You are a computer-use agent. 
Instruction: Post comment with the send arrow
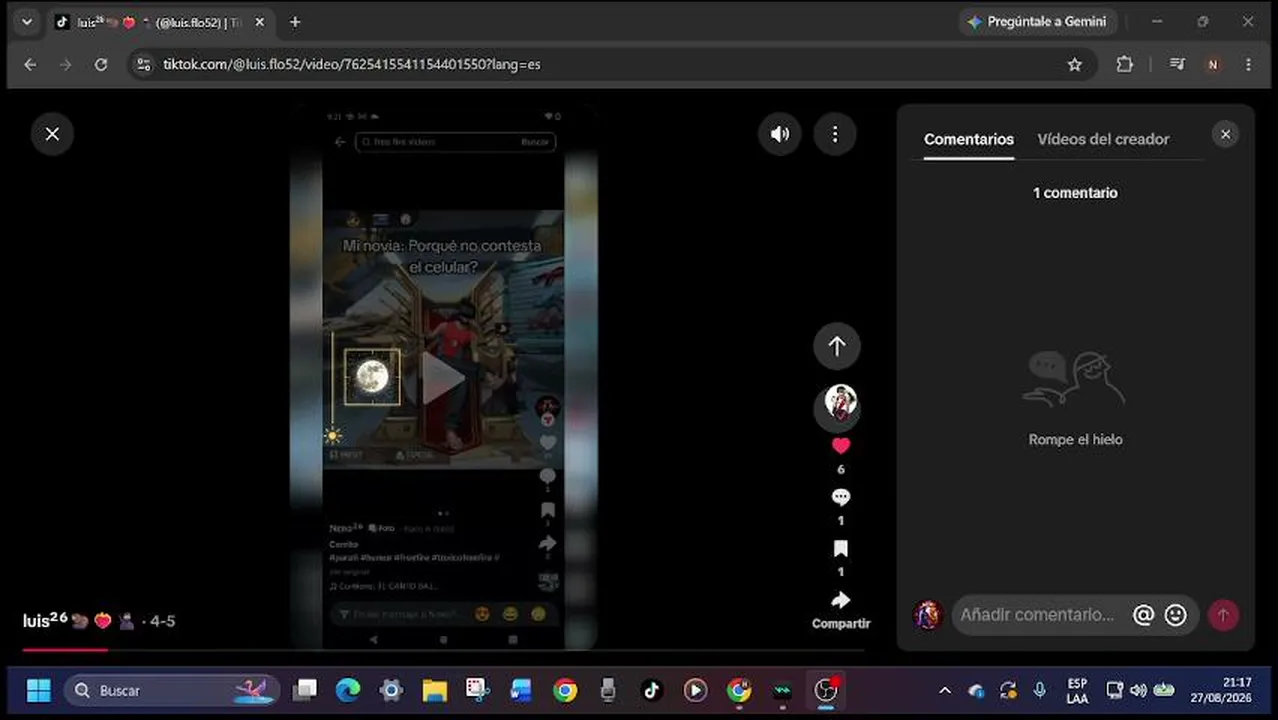click(x=1223, y=615)
